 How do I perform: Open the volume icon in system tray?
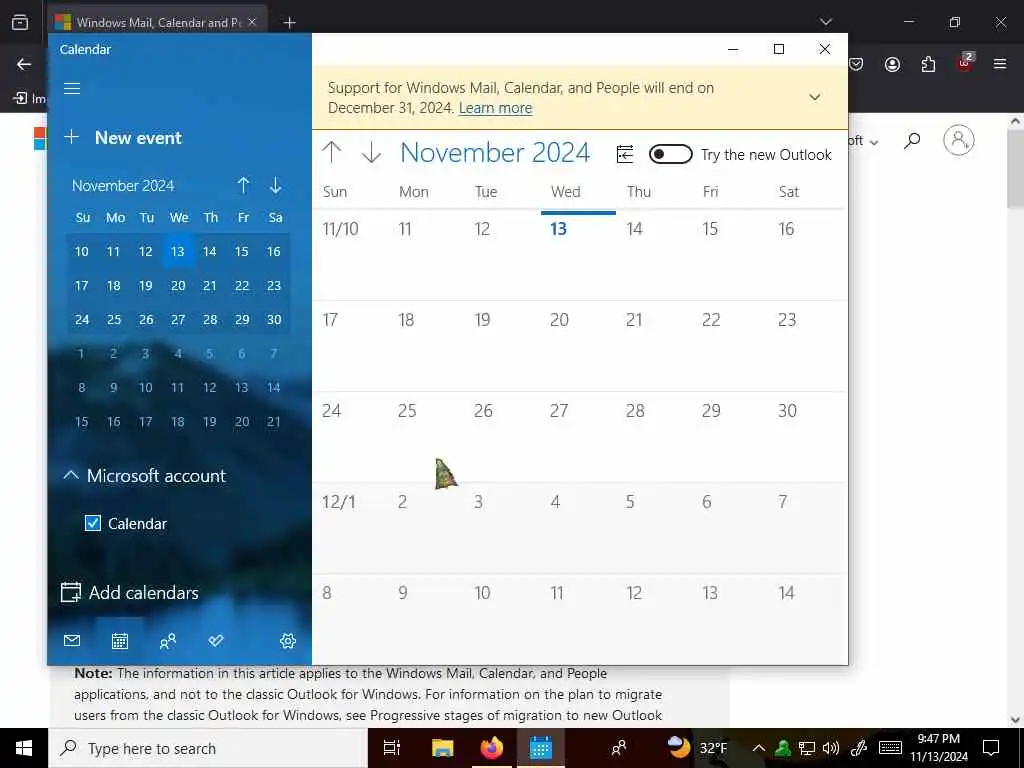tap(831, 748)
